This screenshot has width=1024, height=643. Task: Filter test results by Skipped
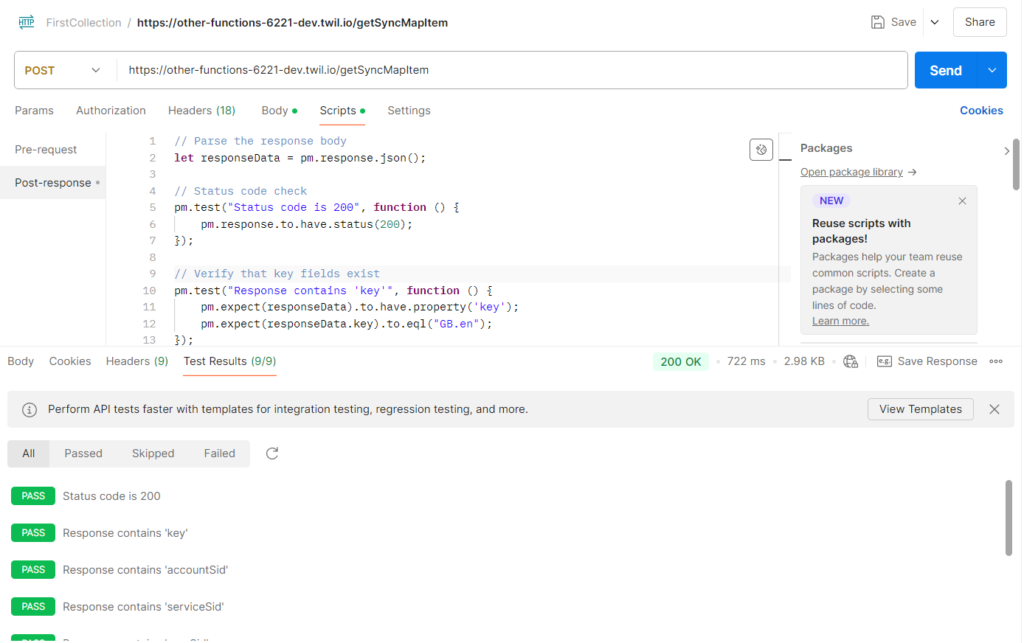153,454
